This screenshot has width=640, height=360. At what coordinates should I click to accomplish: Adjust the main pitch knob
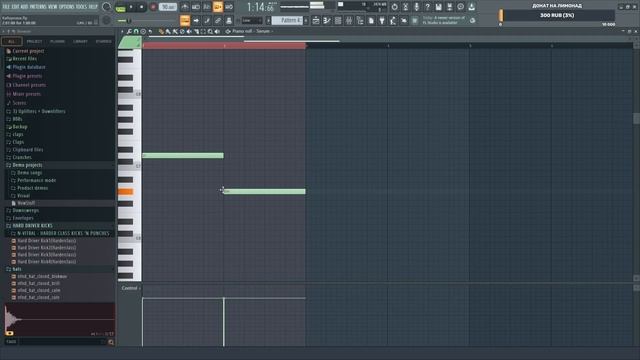coord(106,20)
